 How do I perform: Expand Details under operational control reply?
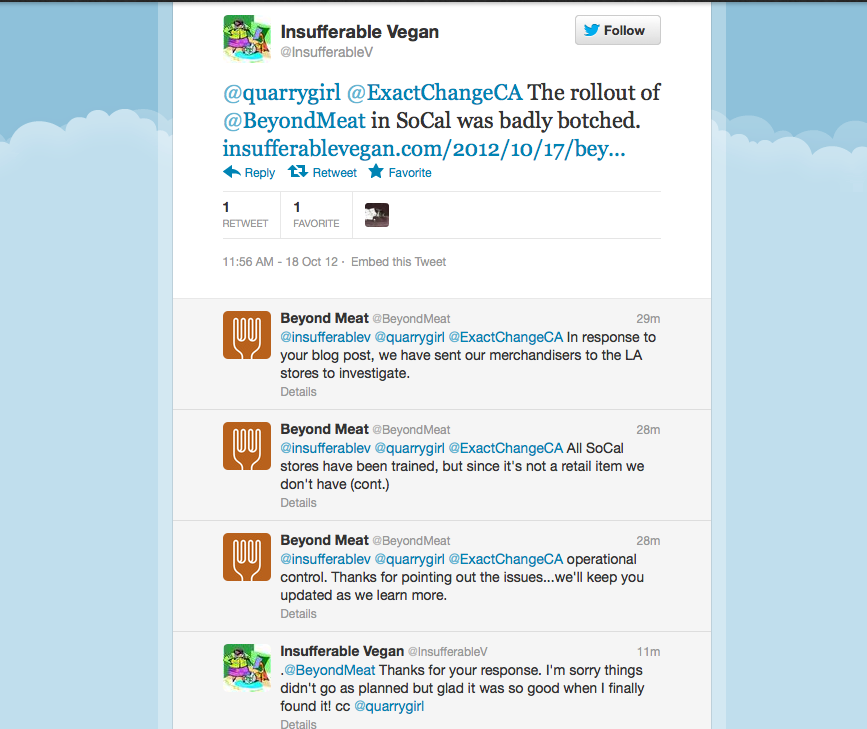point(298,614)
